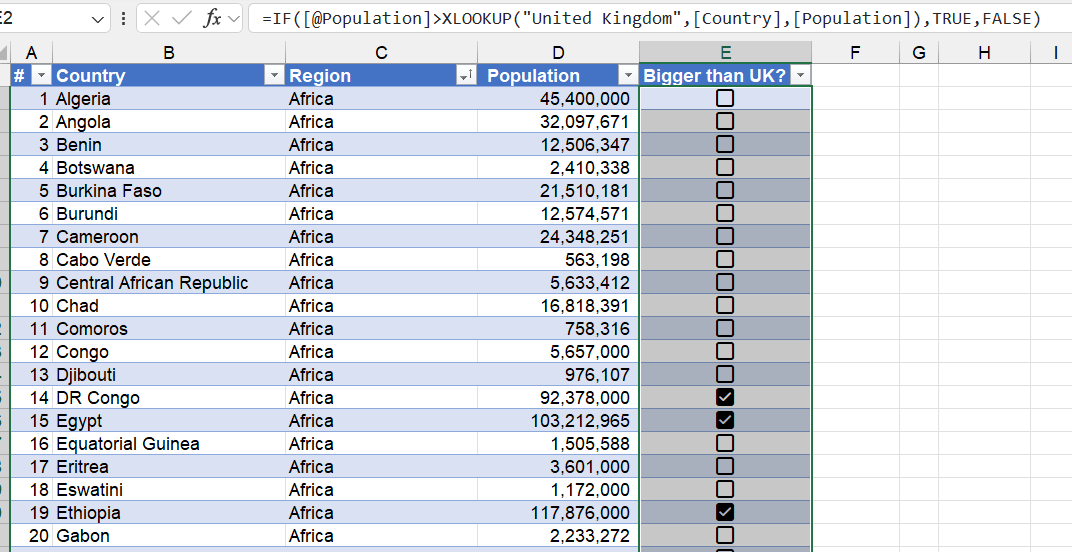
Task: Click inside the formula bar text
Action: 650,19
